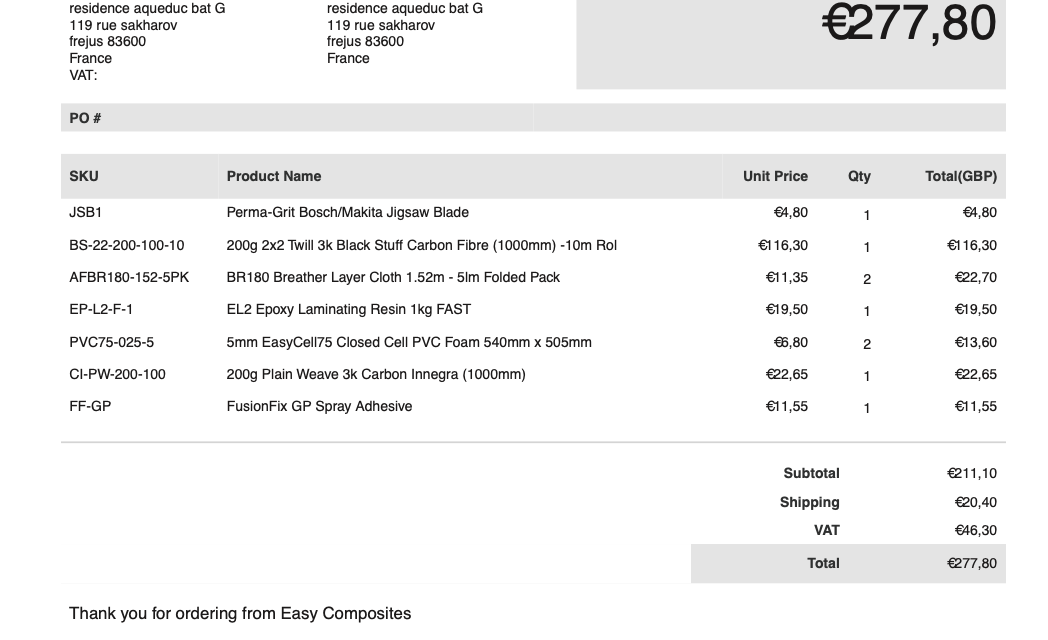Click the Total label in the summary
This screenshot has height=640, width=1048.
click(823, 563)
